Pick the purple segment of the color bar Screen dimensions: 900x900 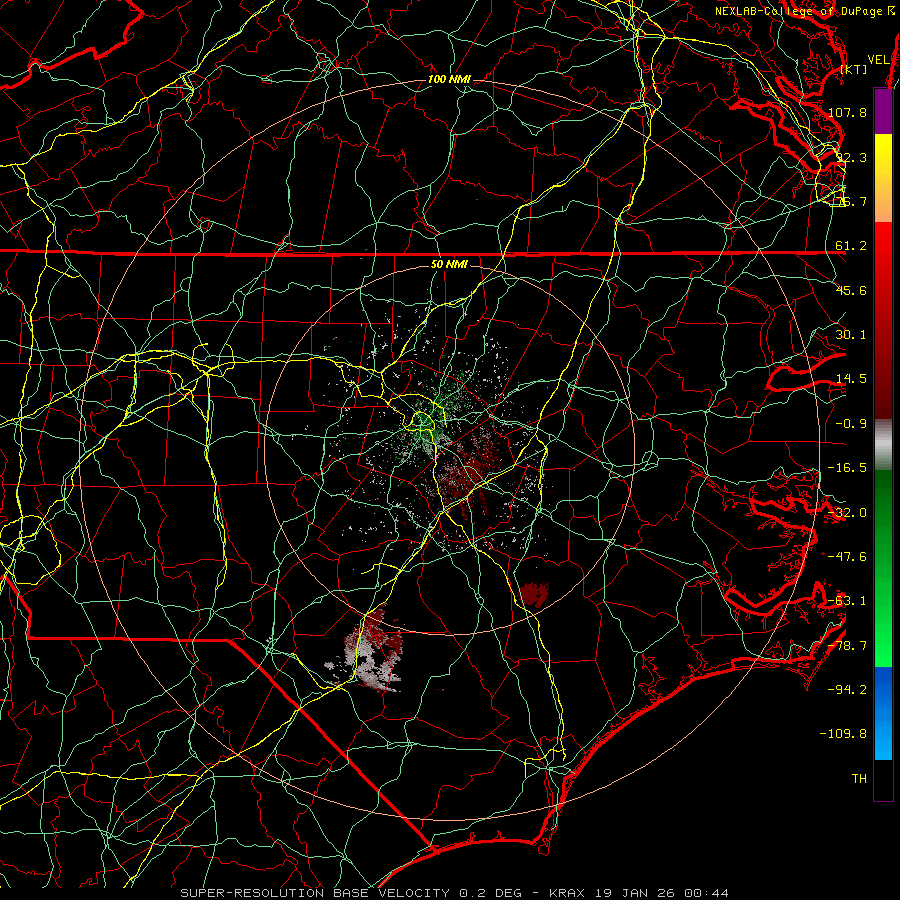[x=883, y=111]
